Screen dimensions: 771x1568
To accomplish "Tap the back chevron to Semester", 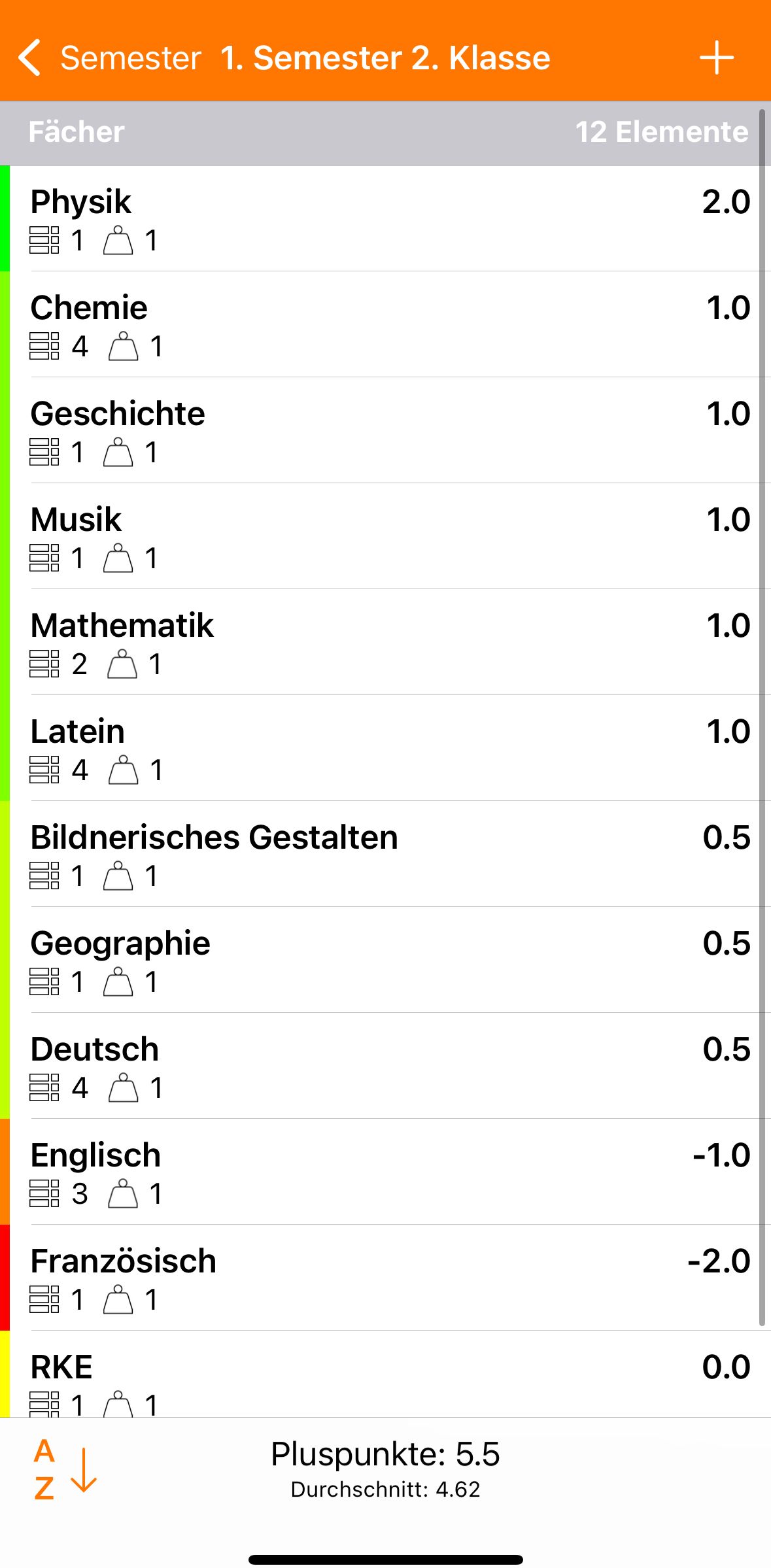I will [30, 58].
